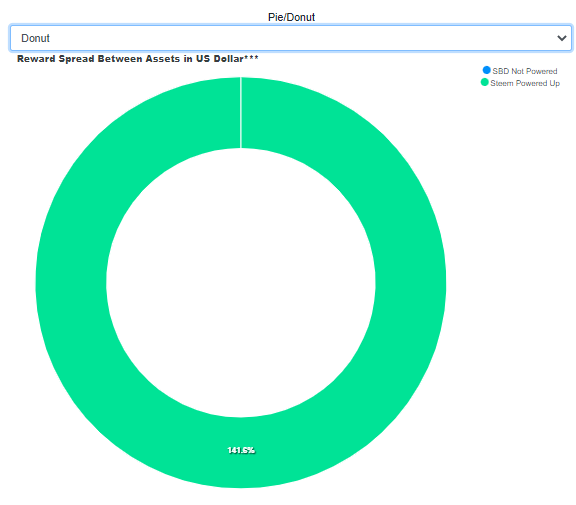Click the 141.5% data label
The image size is (576, 505).
pos(241,450)
